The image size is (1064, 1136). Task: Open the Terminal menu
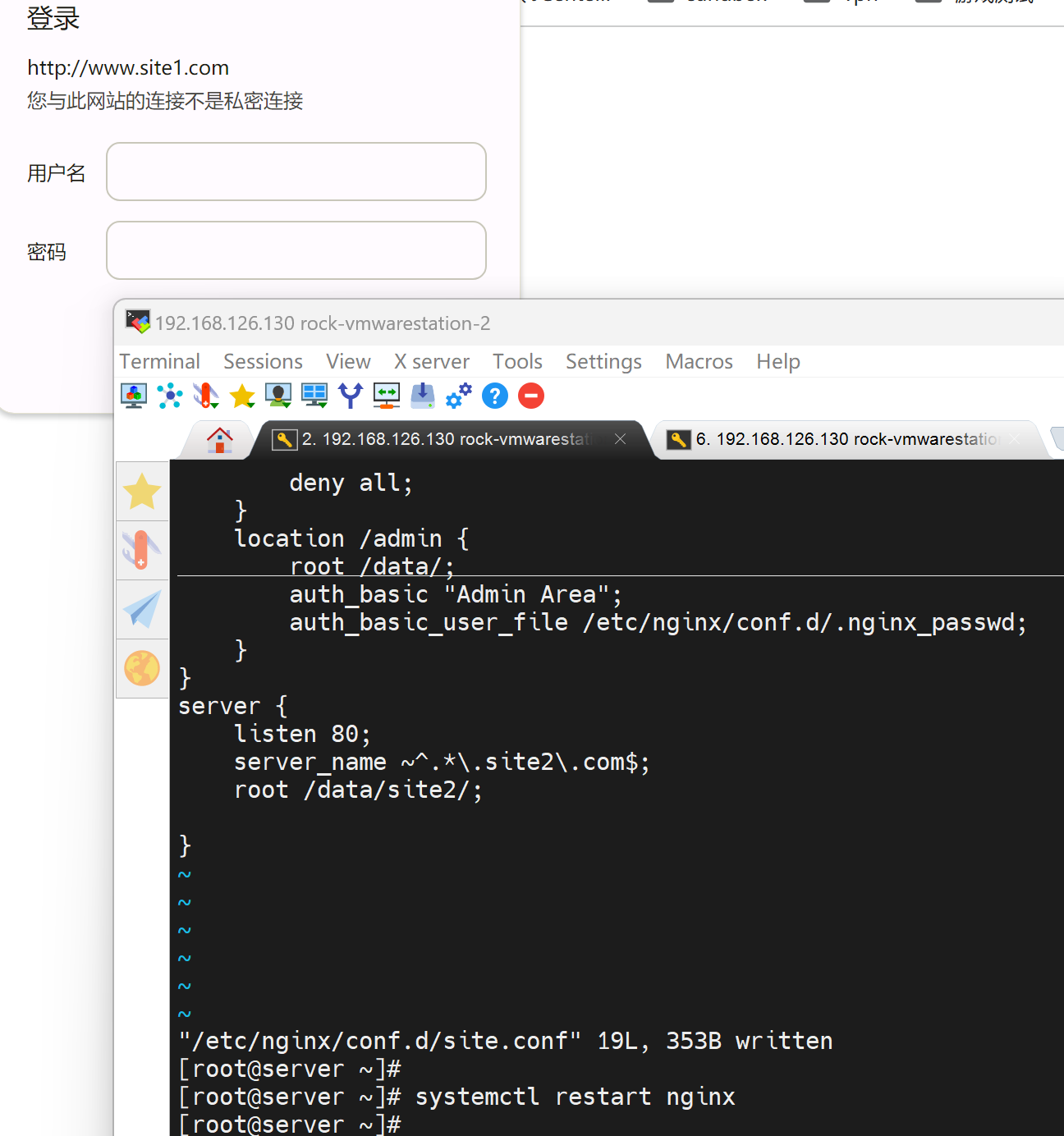click(159, 362)
